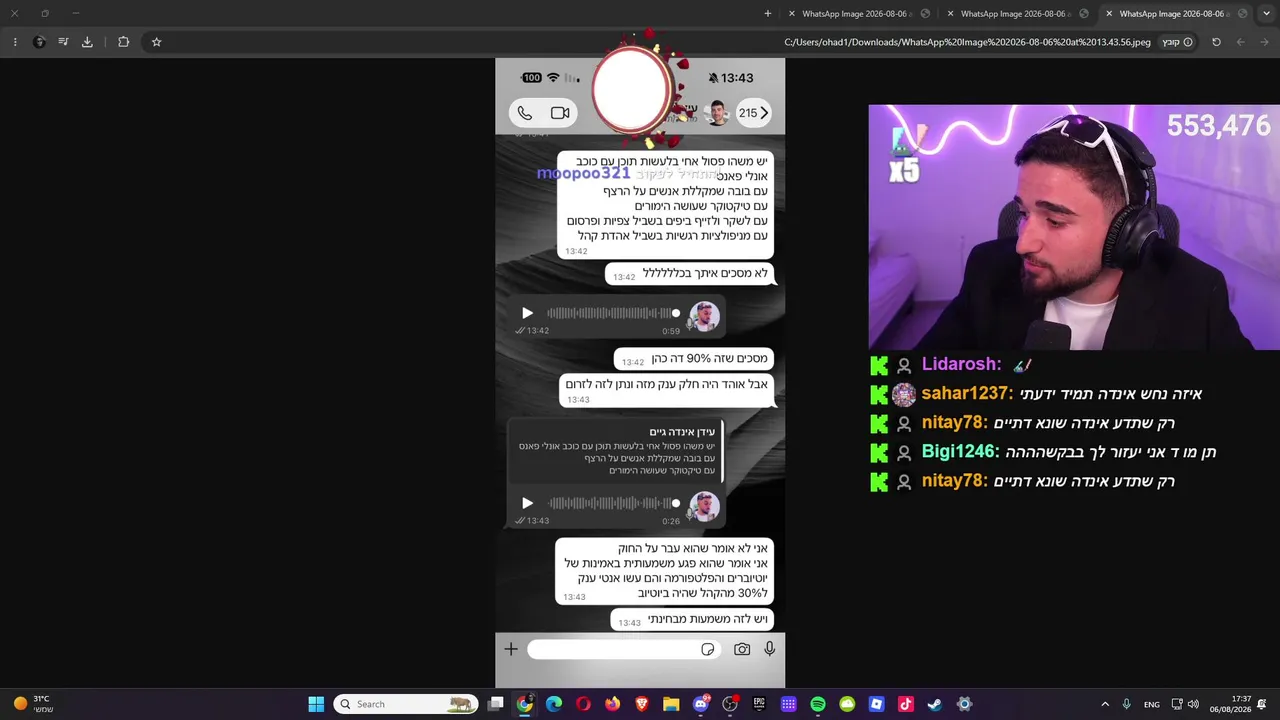1280x720 pixels.
Task: Open a new browser tab
Action: tap(768, 14)
